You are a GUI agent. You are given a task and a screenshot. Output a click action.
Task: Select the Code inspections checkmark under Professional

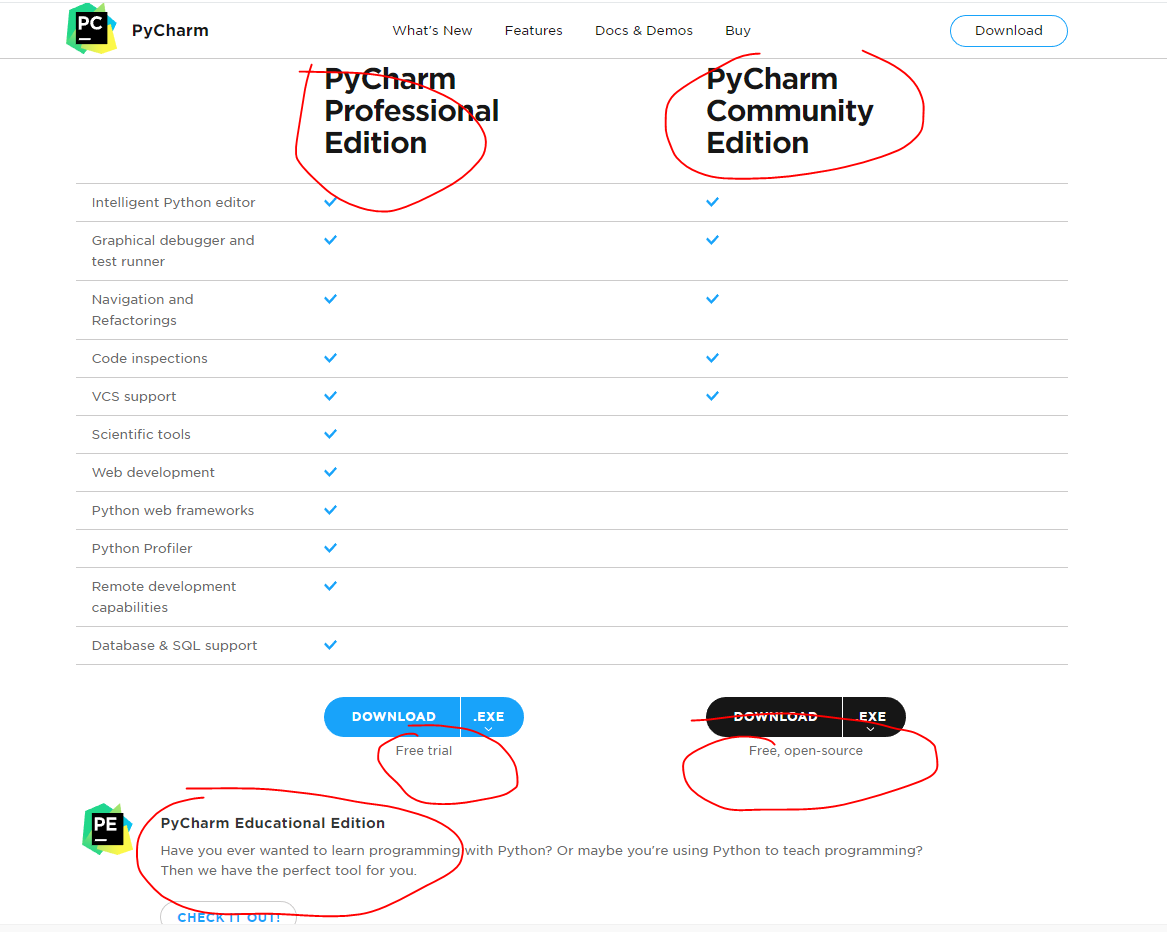pos(330,357)
